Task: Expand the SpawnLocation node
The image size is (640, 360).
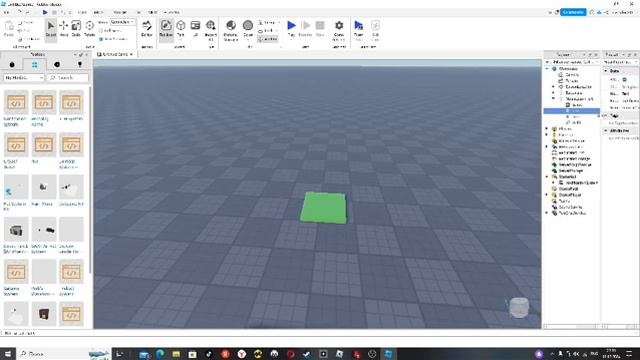Action: coord(553,87)
